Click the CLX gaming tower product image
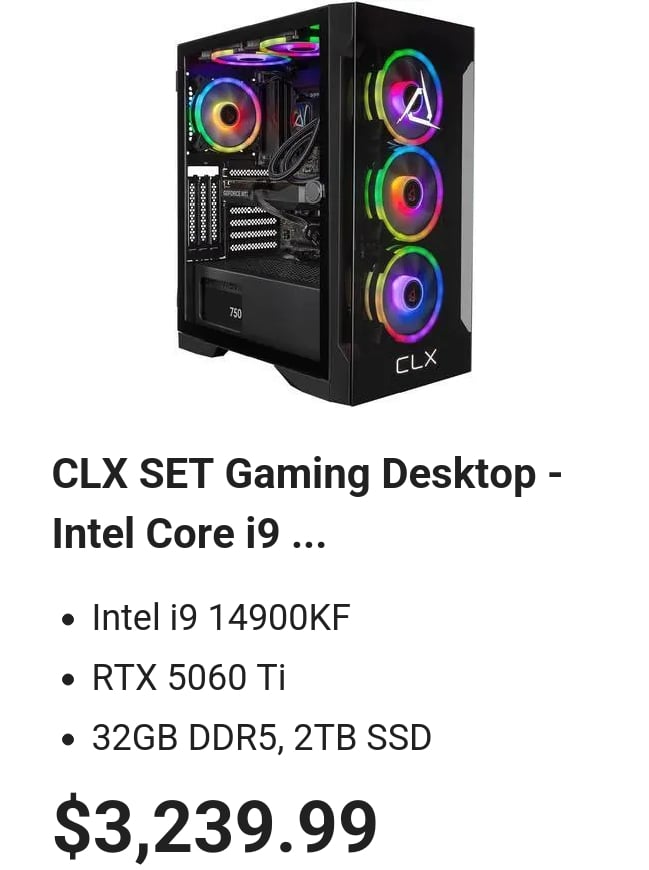The image size is (649, 870). click(325, 204)
